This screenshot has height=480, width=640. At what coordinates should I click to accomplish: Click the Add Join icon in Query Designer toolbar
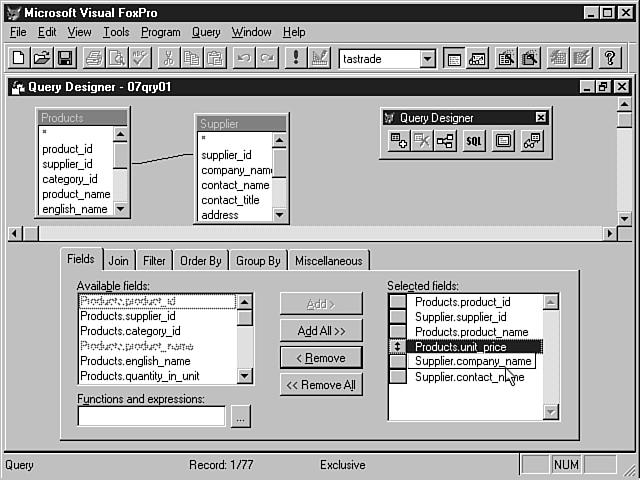[x=446, y=141]
